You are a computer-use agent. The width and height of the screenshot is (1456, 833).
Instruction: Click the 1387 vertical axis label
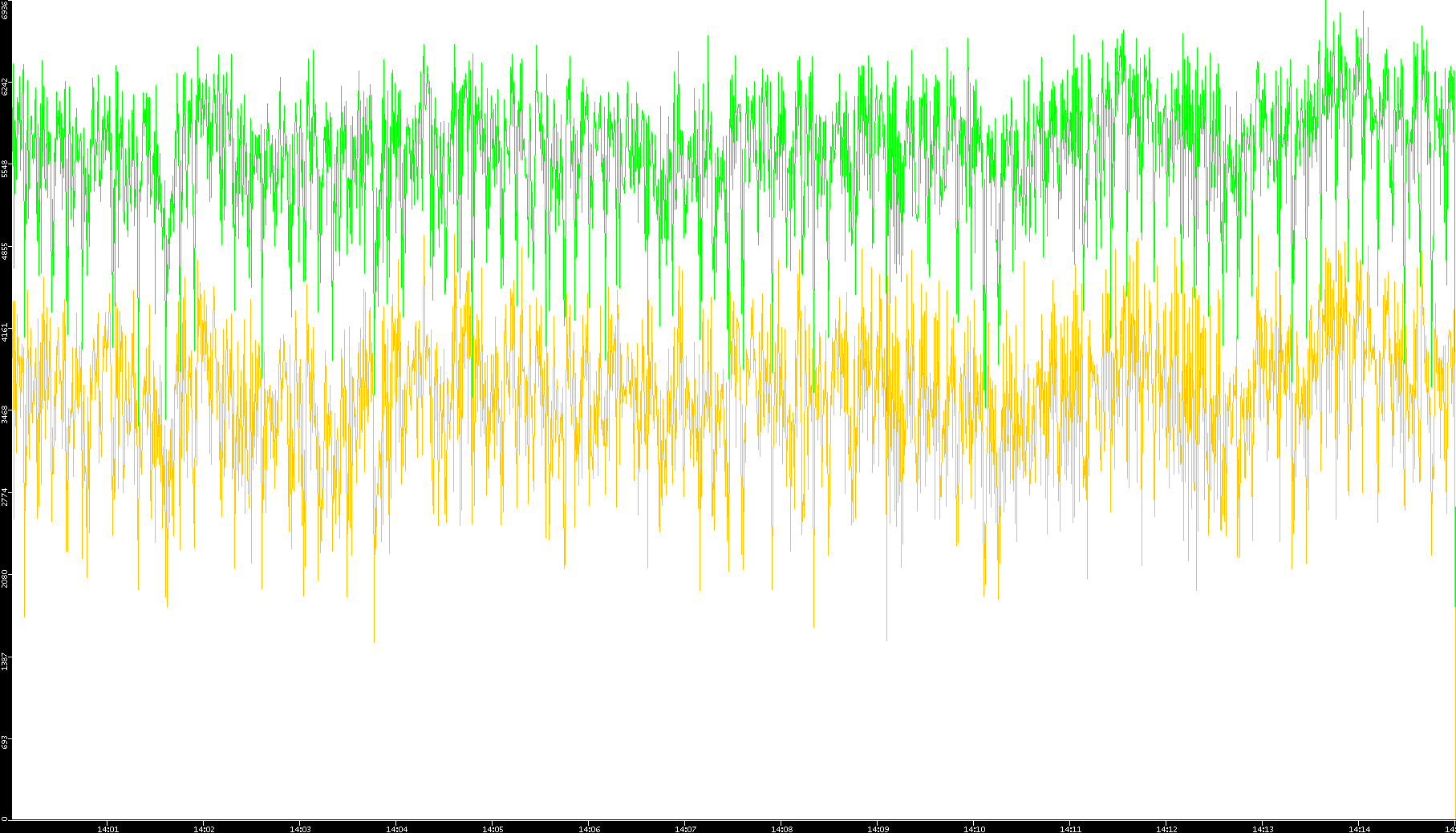5,661
